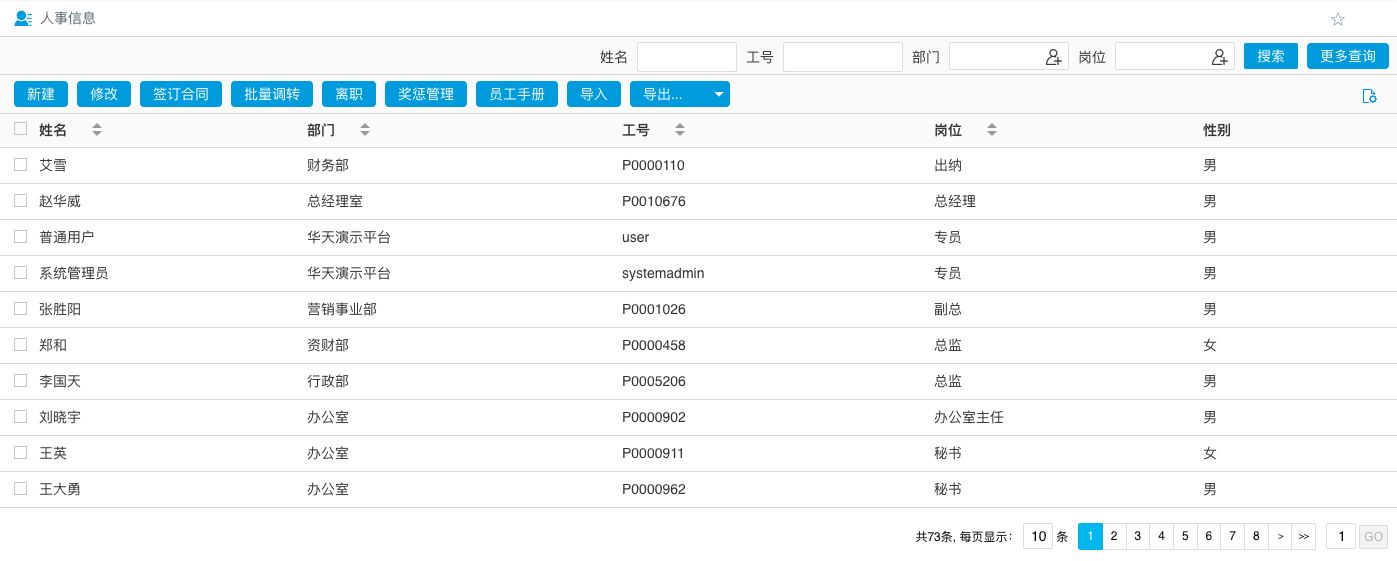Sort by the employee ID column arrows
The width and height of the screenshot is (1397, 561).
680,130
